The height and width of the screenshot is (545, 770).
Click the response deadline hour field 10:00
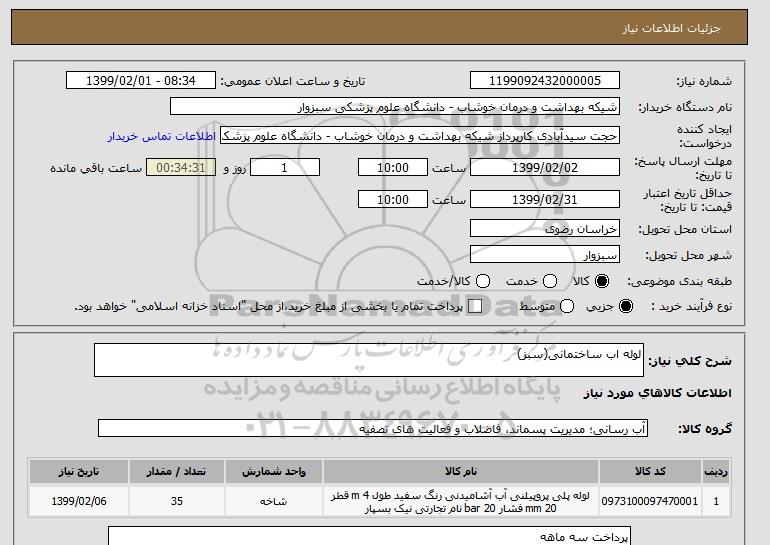point(393,167)
